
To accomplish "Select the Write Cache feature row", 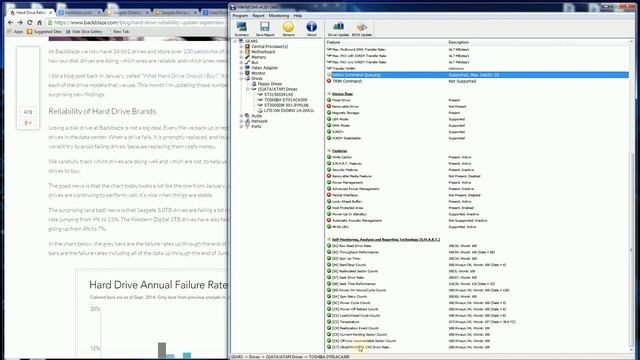I will click(478, 157).
